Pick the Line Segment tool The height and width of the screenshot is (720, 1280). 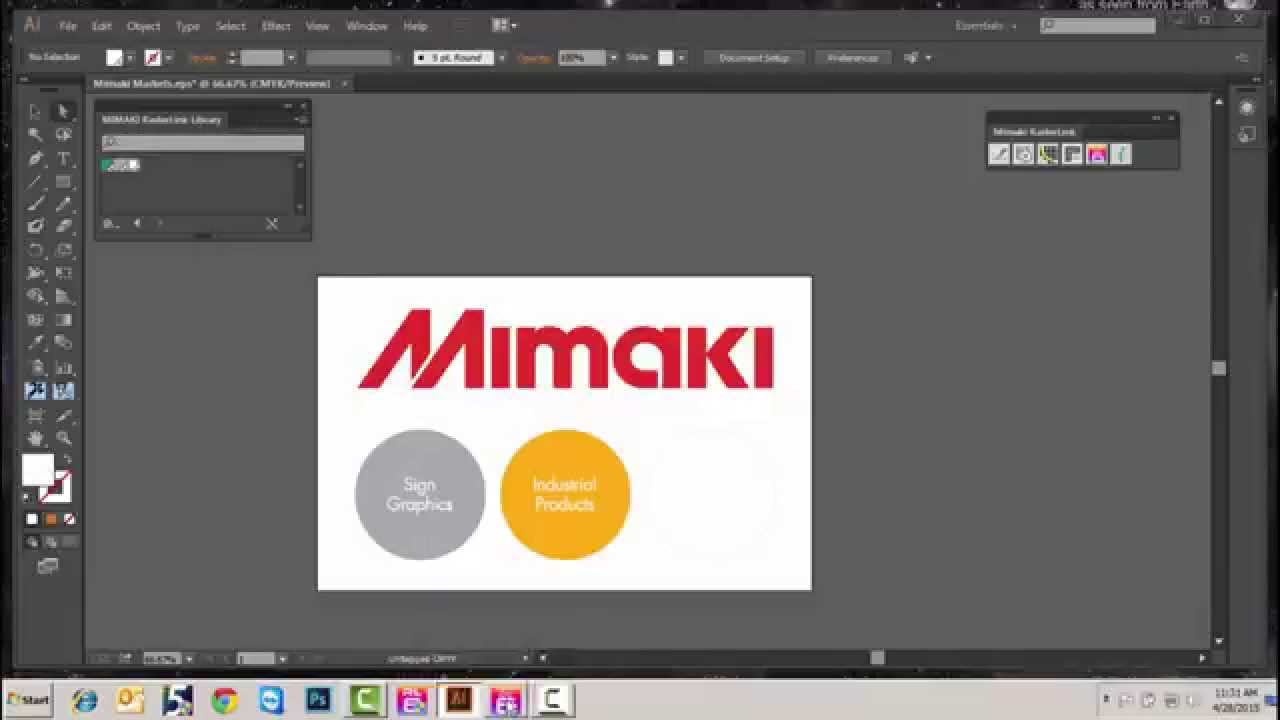tap(35, 181)
